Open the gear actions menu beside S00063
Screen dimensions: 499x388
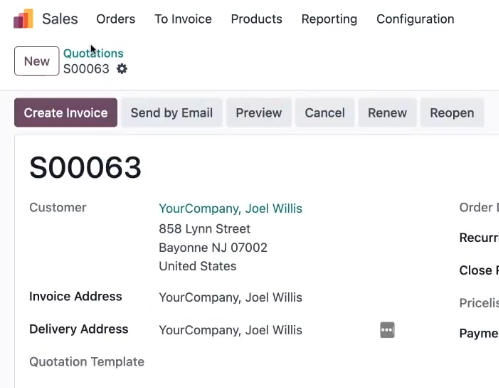click(x=122, y=69)
